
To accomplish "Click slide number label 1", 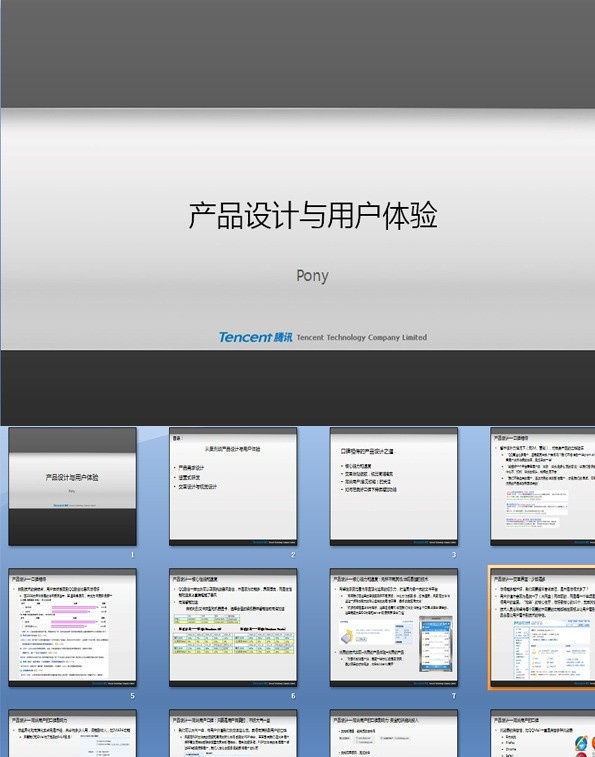I will click(x=132, y=555).
